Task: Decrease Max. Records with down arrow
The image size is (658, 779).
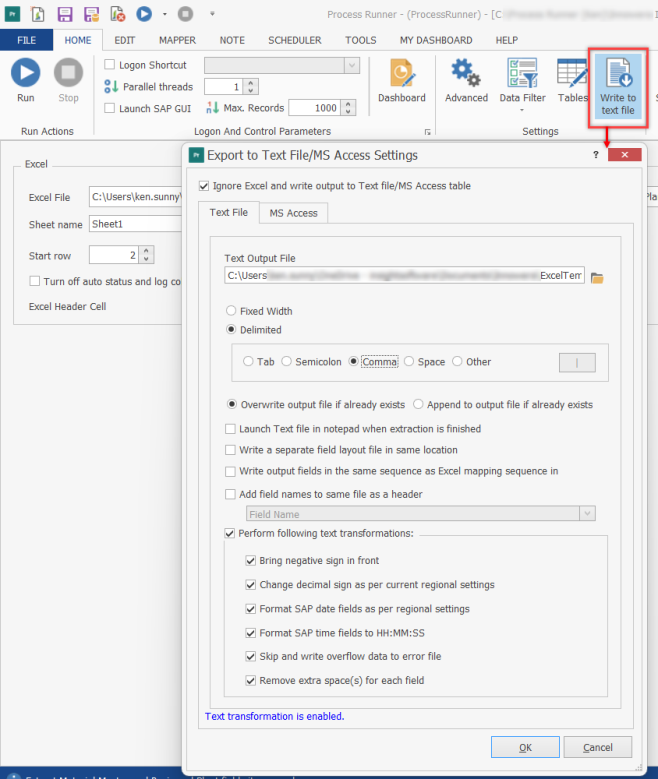Action: click(348, 111)
